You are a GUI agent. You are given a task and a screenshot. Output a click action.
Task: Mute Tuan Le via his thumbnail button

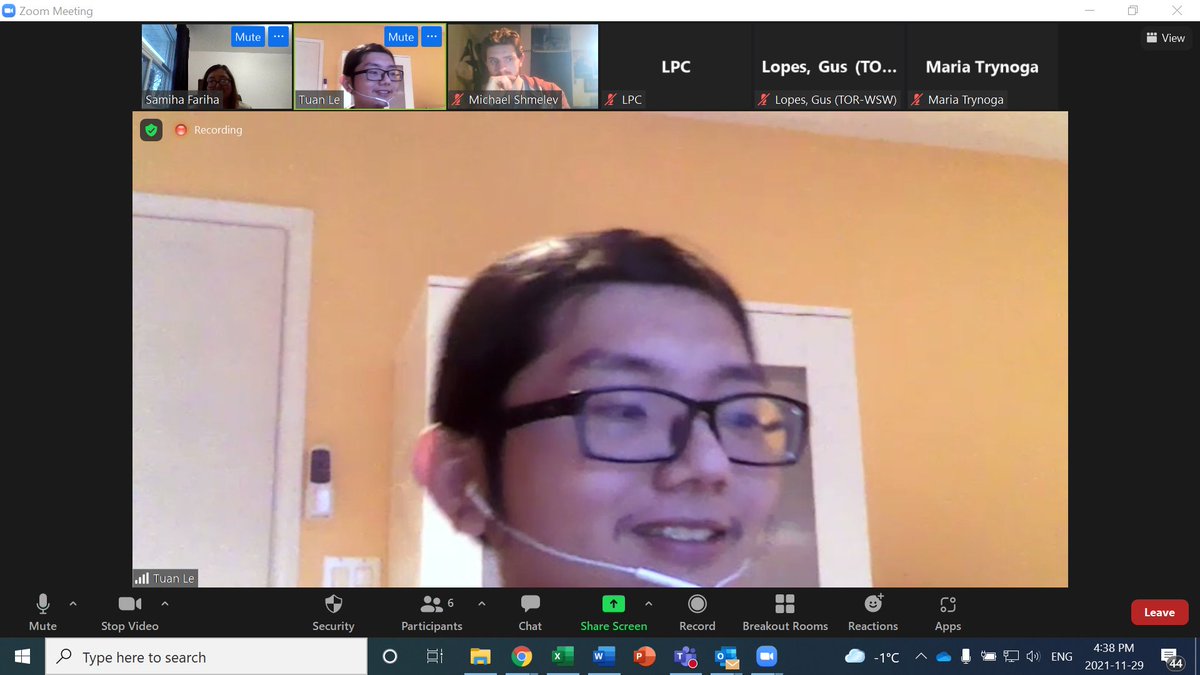click(x=401, y=37)
